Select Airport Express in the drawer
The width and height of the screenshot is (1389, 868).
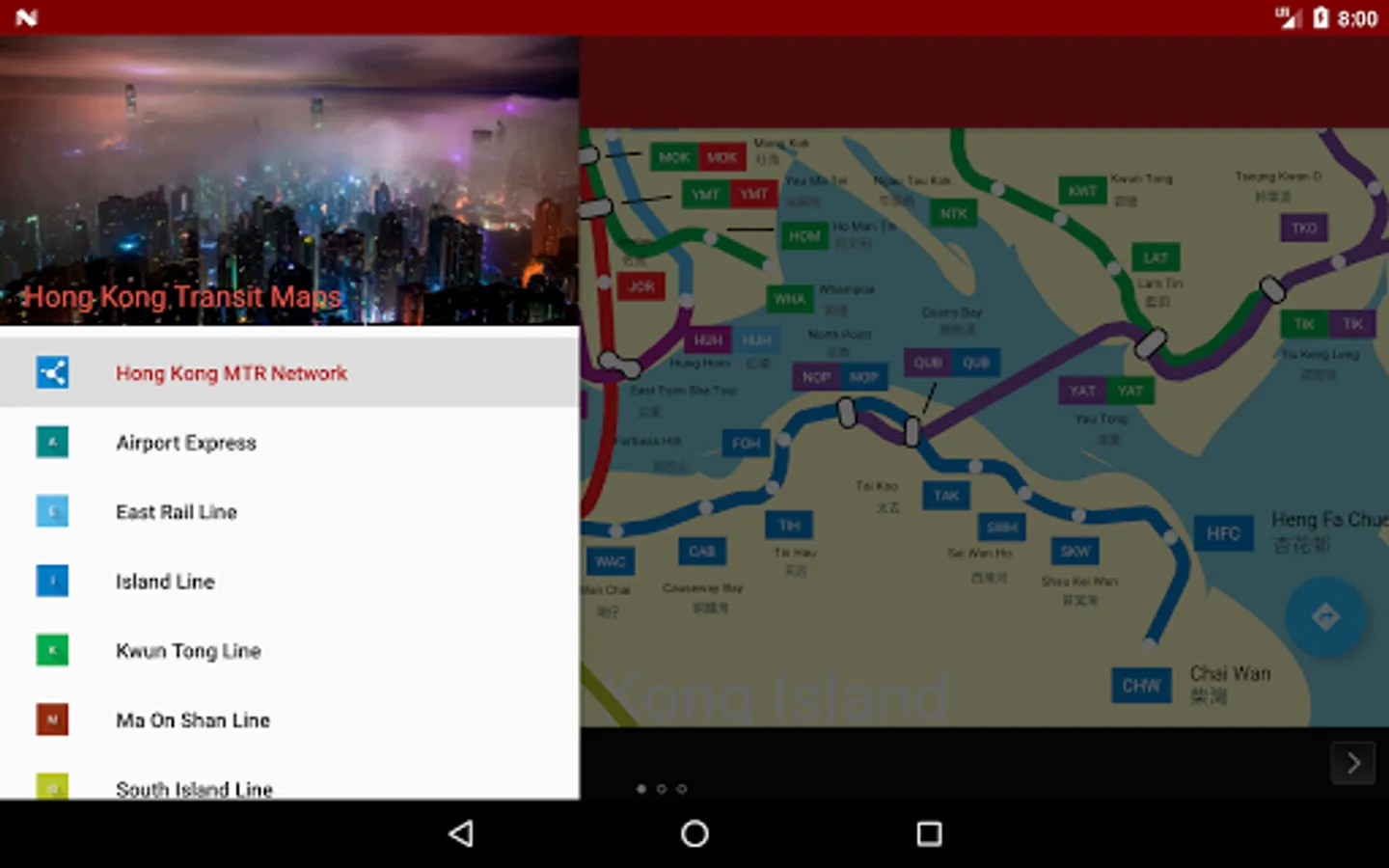tap(289, 443)
